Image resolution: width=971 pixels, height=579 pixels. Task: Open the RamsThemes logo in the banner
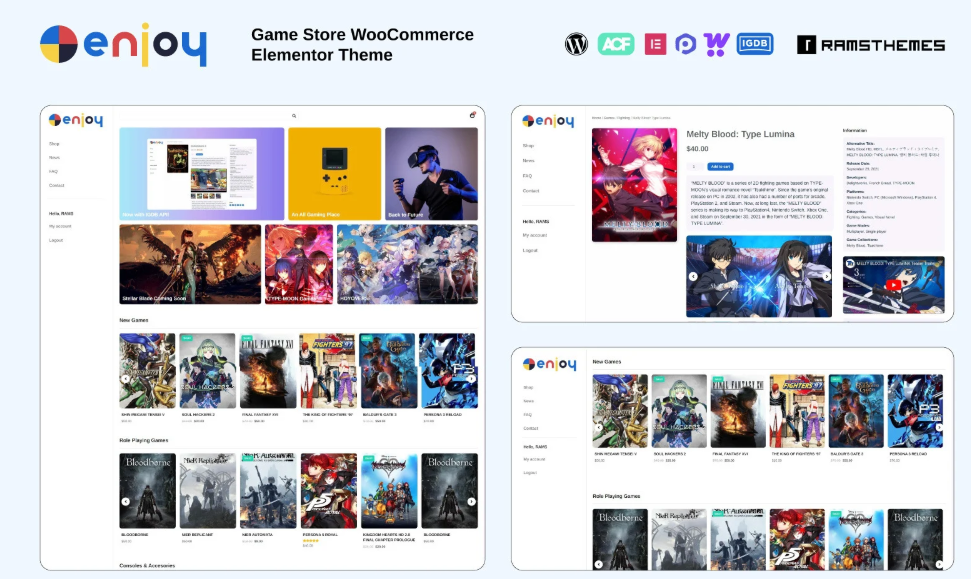tap(871, 45)
